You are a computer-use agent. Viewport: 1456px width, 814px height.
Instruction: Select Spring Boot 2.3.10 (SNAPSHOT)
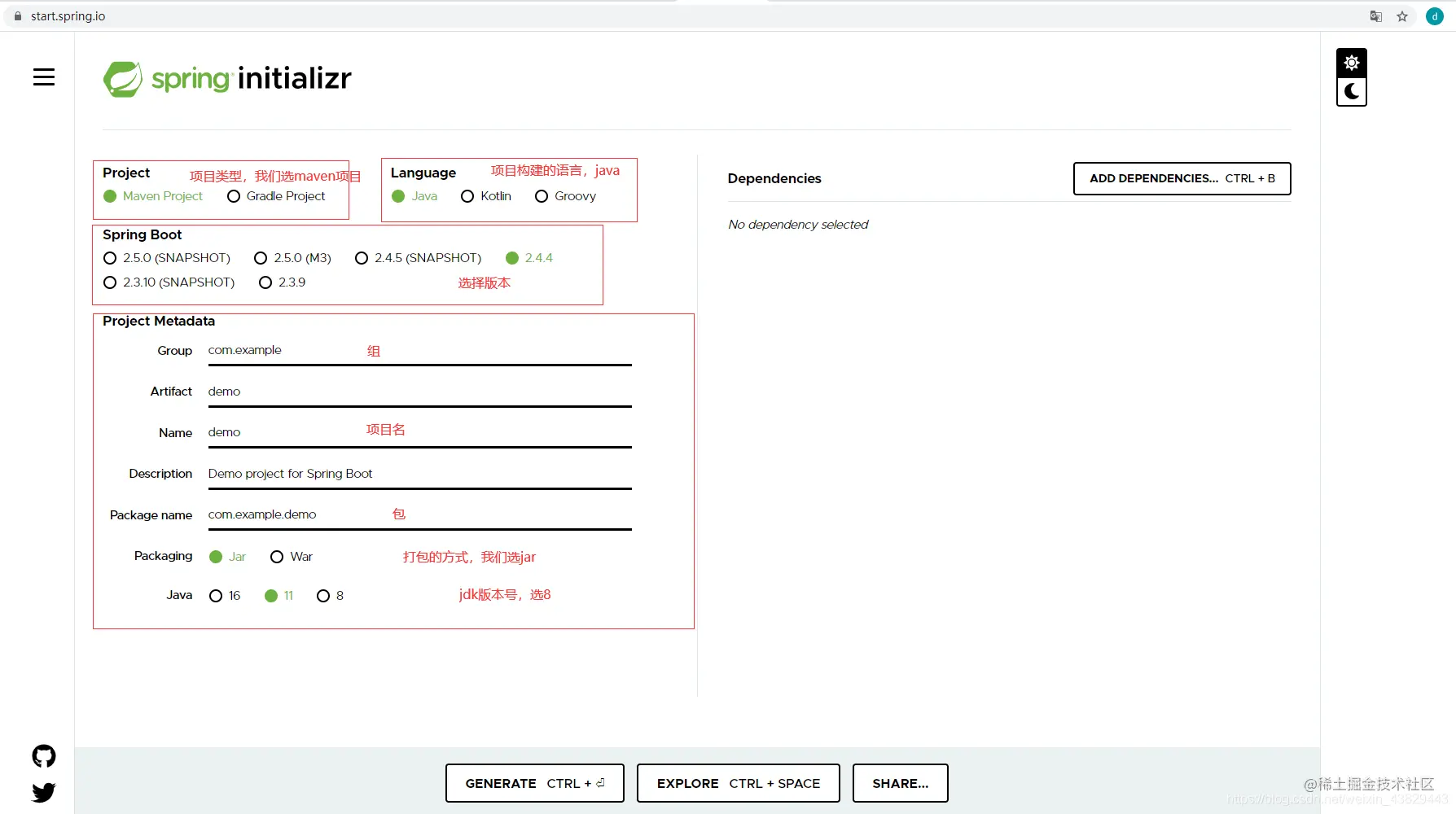(x=169, y=282)
